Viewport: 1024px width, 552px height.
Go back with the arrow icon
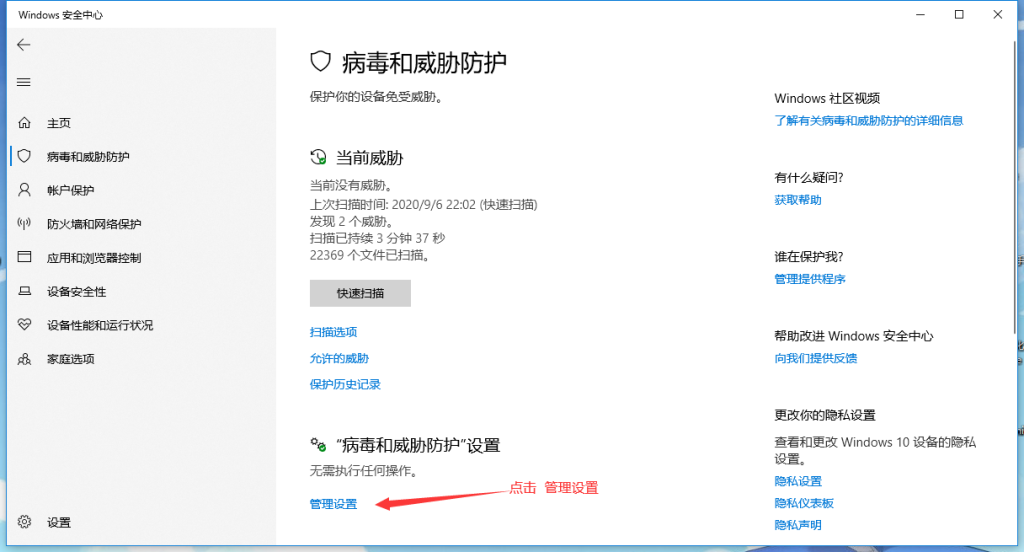point(24,44)
